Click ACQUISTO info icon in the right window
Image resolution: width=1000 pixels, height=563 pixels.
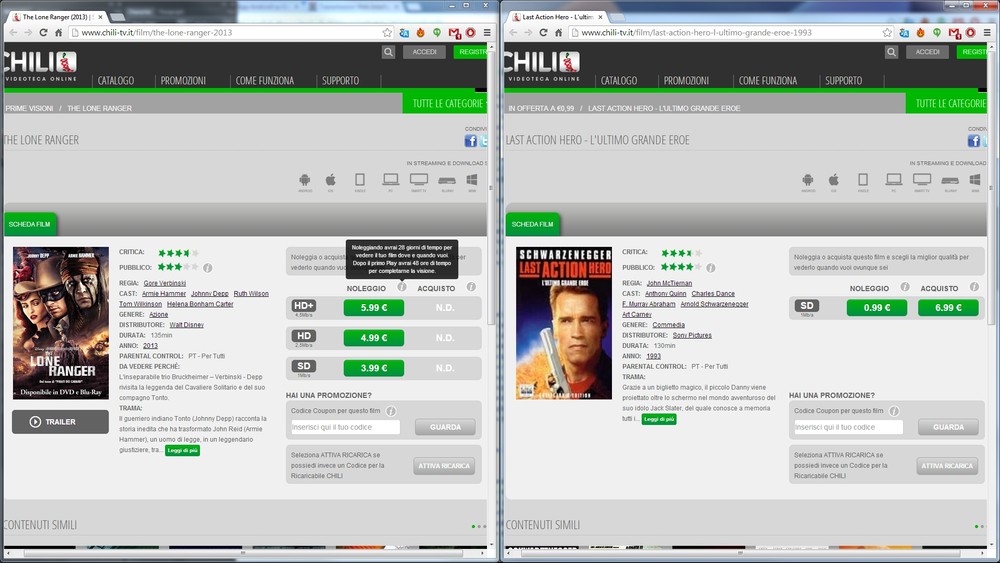[969, 288]
